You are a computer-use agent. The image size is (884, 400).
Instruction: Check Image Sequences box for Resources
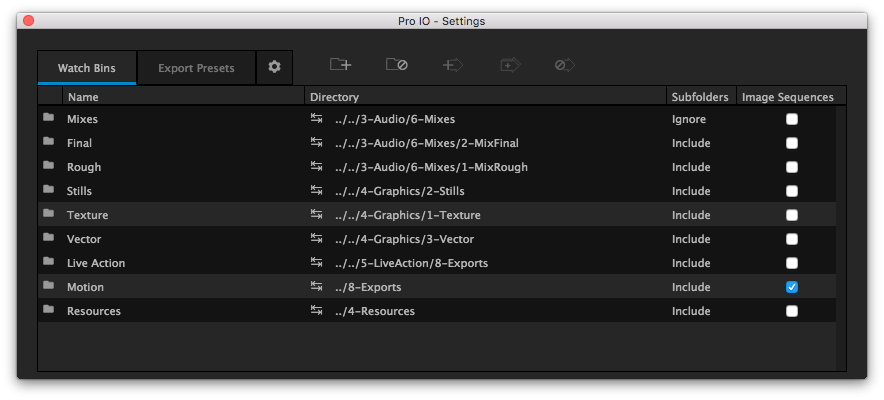[792, 311]
